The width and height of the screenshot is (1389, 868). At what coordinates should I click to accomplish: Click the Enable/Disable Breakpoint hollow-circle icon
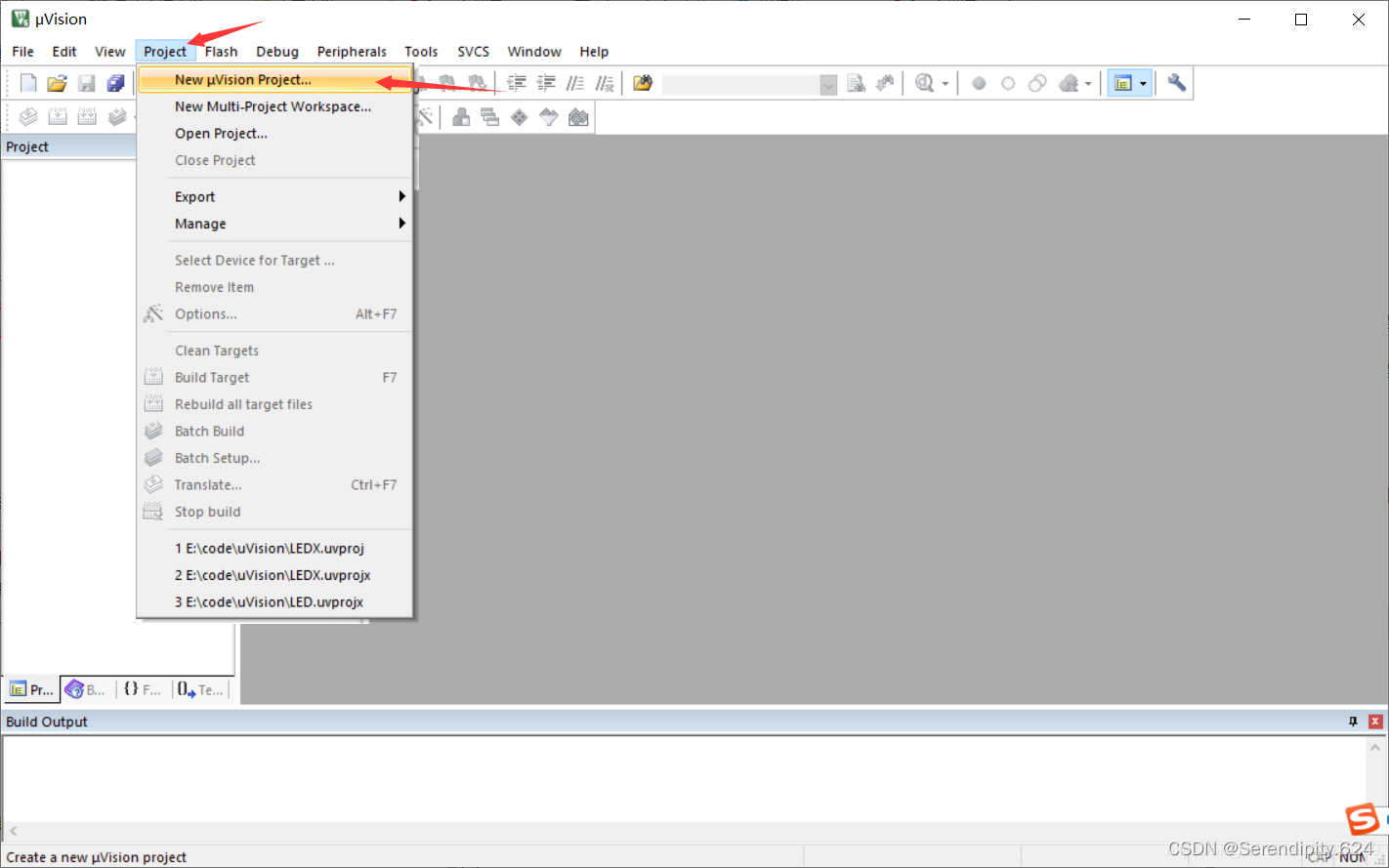(x=1008, y=84)
